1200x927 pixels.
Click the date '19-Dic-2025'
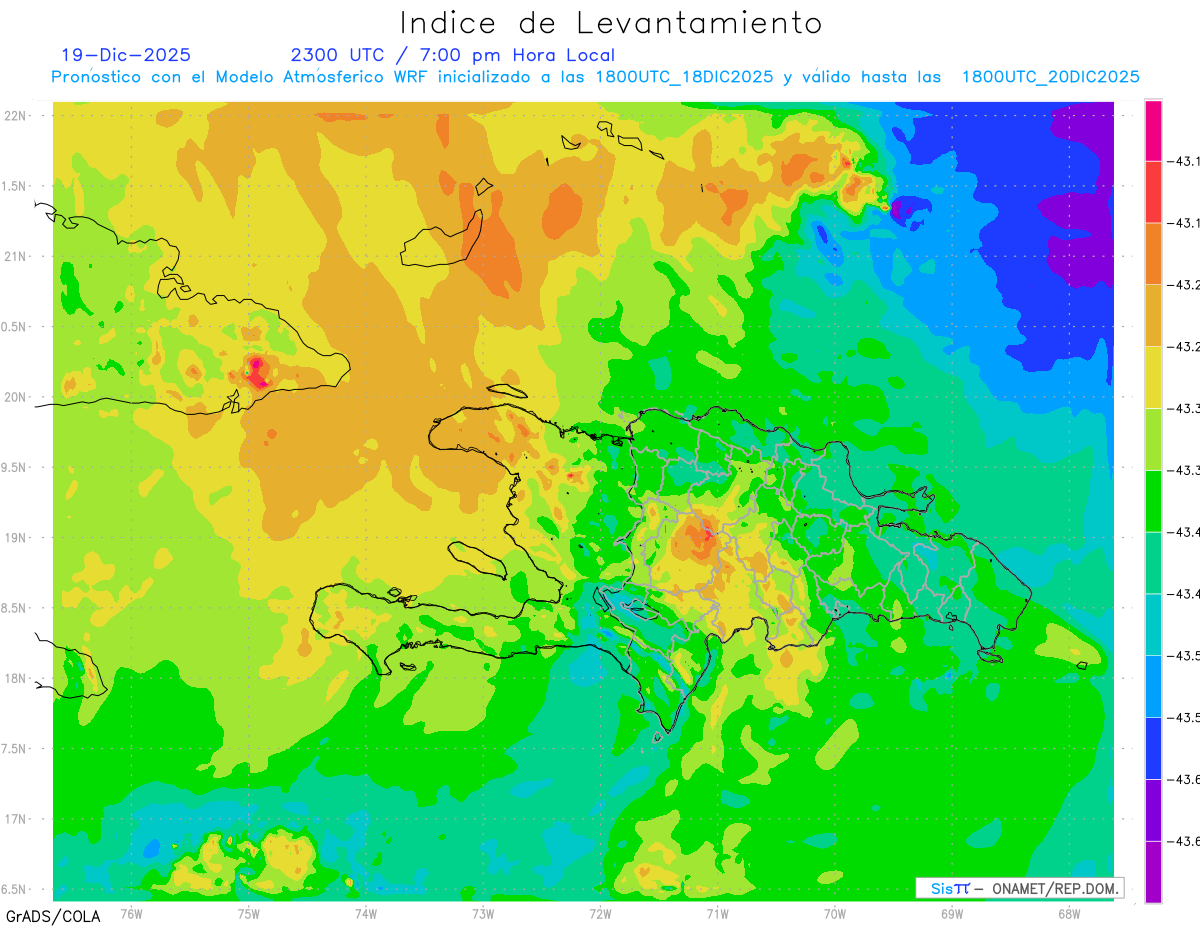point(125,55)
